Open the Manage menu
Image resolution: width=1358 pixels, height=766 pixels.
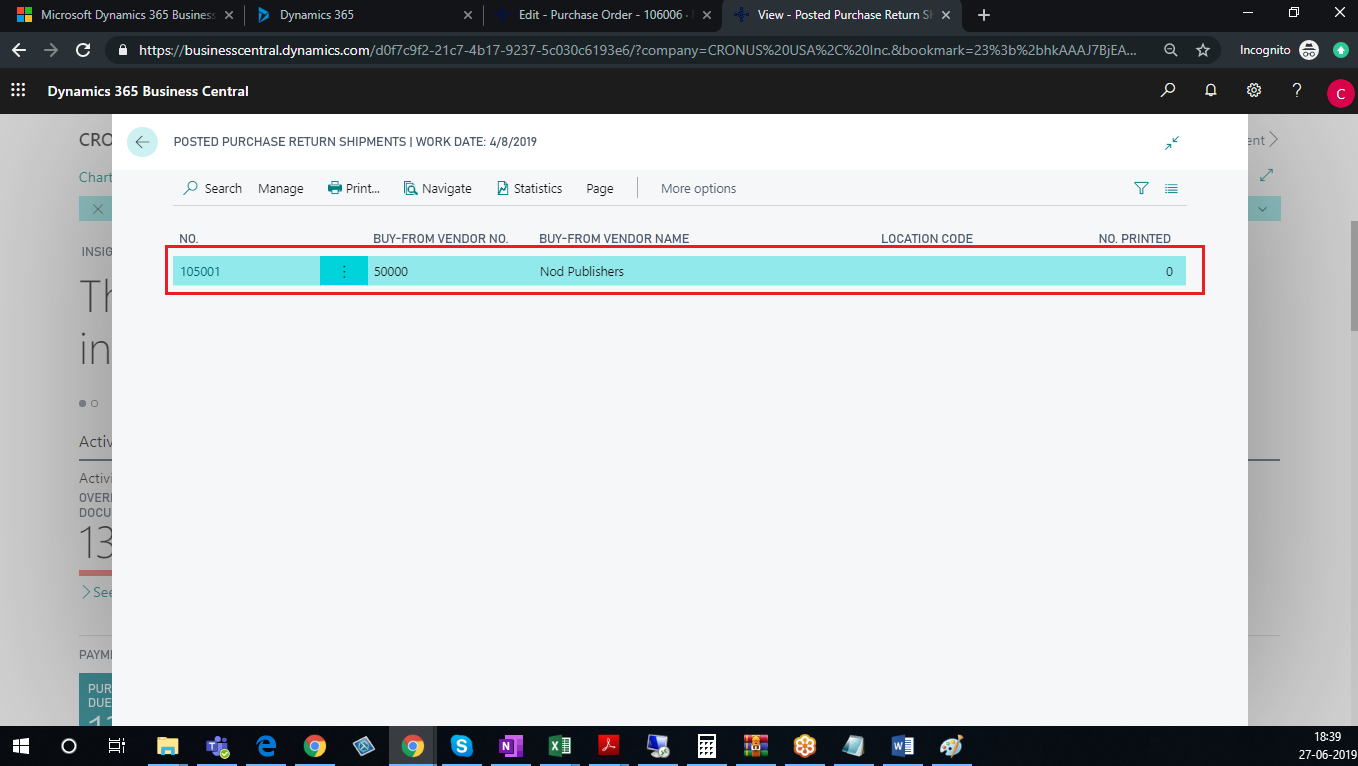click(280, 188)
